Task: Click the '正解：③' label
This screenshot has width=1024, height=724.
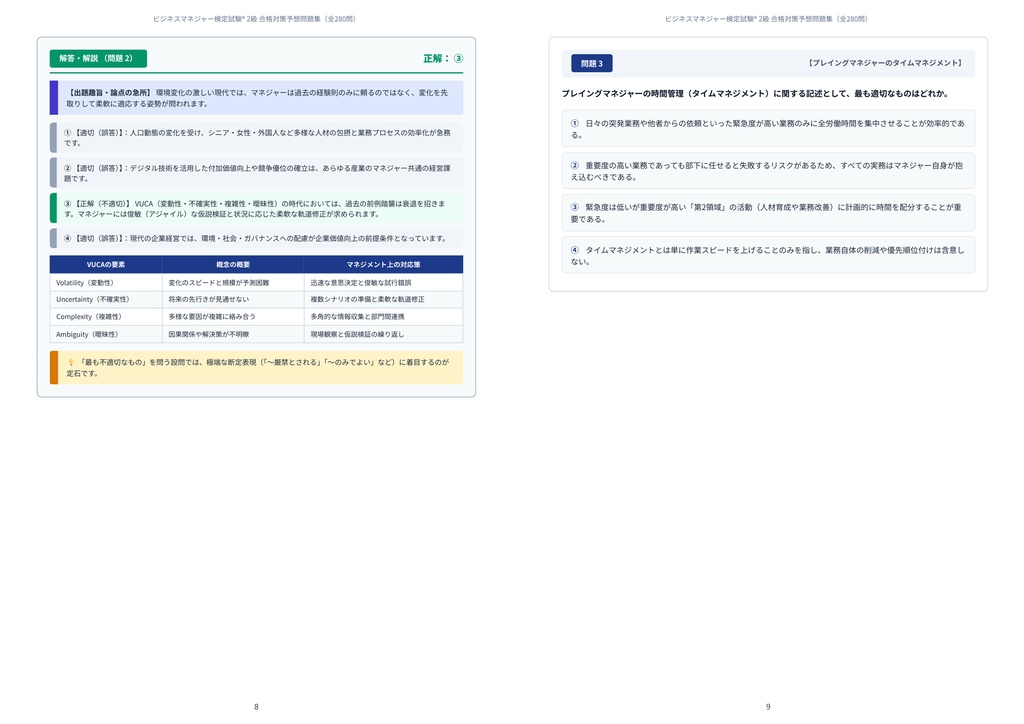Action: 443,59
